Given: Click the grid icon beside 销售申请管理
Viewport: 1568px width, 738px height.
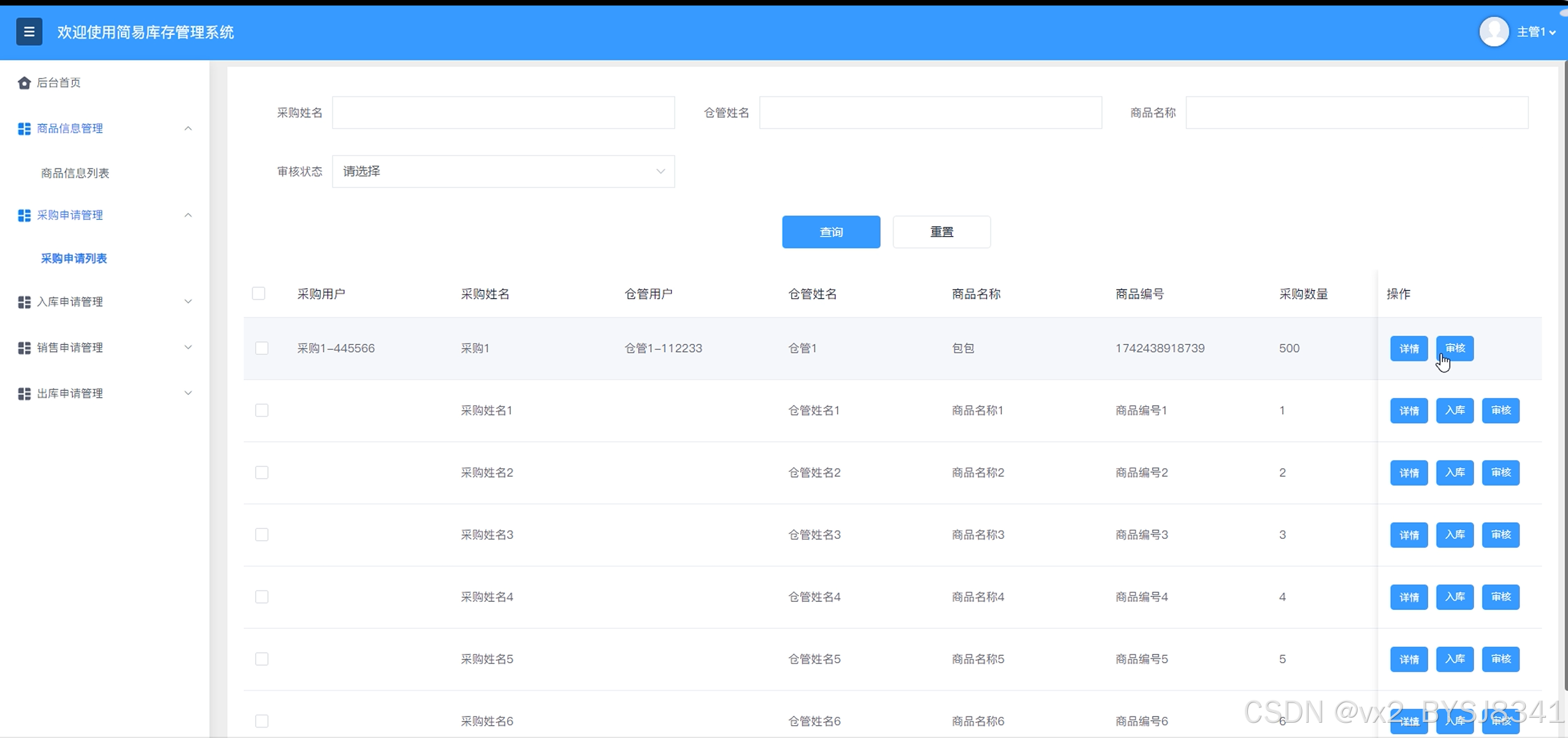Looking at the screenshot, I should [24, 348].
